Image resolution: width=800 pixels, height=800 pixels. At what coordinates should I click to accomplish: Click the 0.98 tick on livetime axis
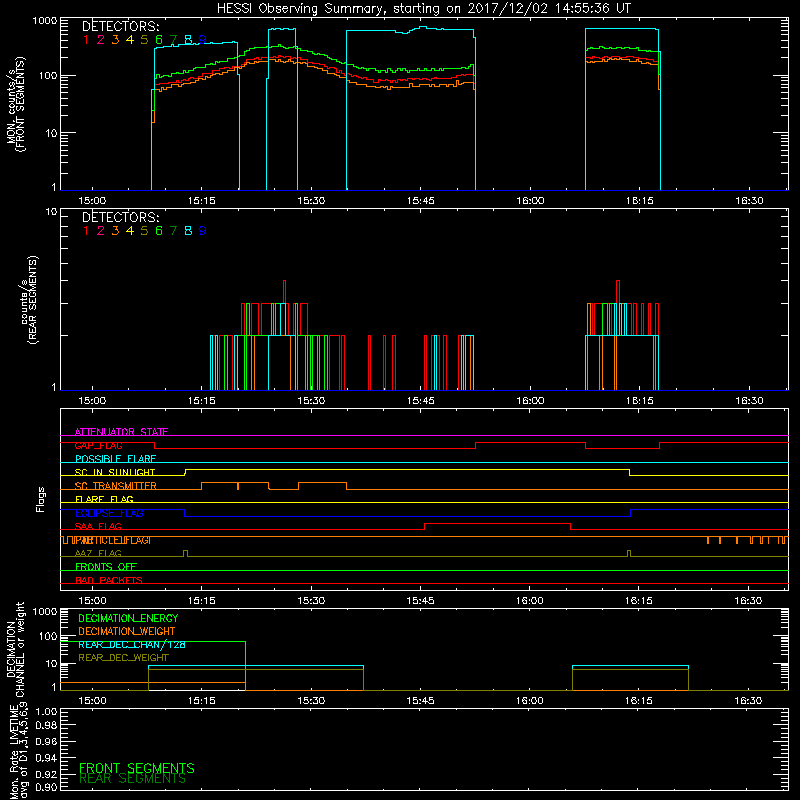(46, 726)
